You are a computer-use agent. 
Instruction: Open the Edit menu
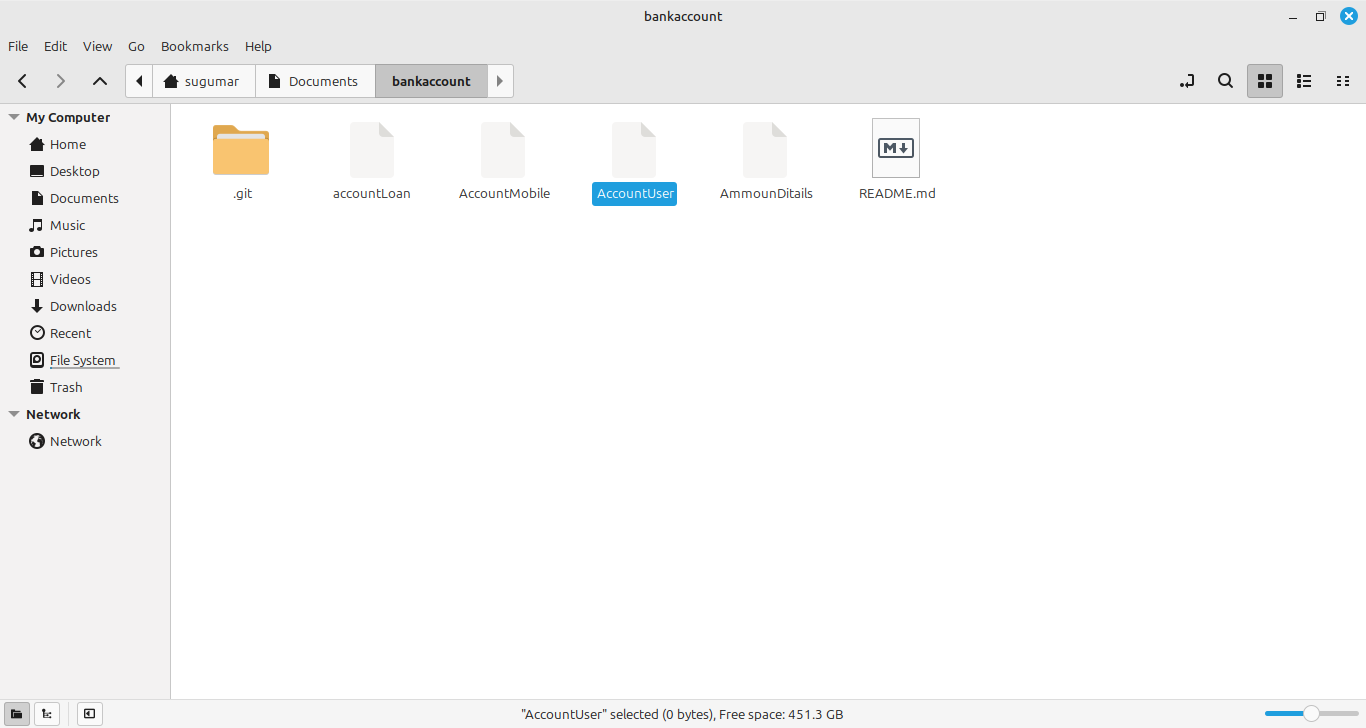tap(56, 46)
